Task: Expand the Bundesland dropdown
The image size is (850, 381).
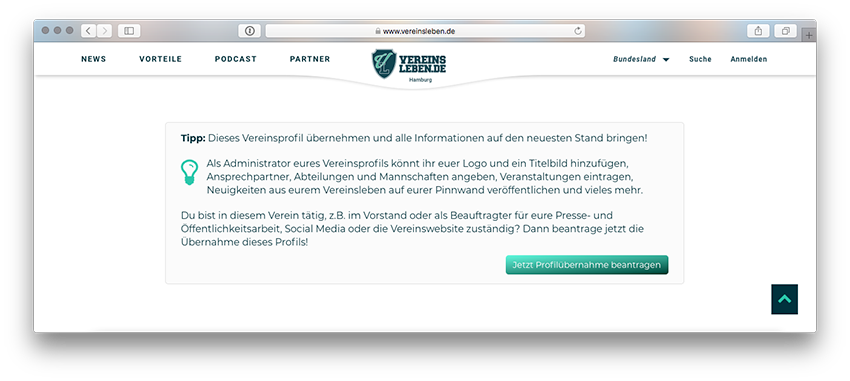Action: (641, 60)
